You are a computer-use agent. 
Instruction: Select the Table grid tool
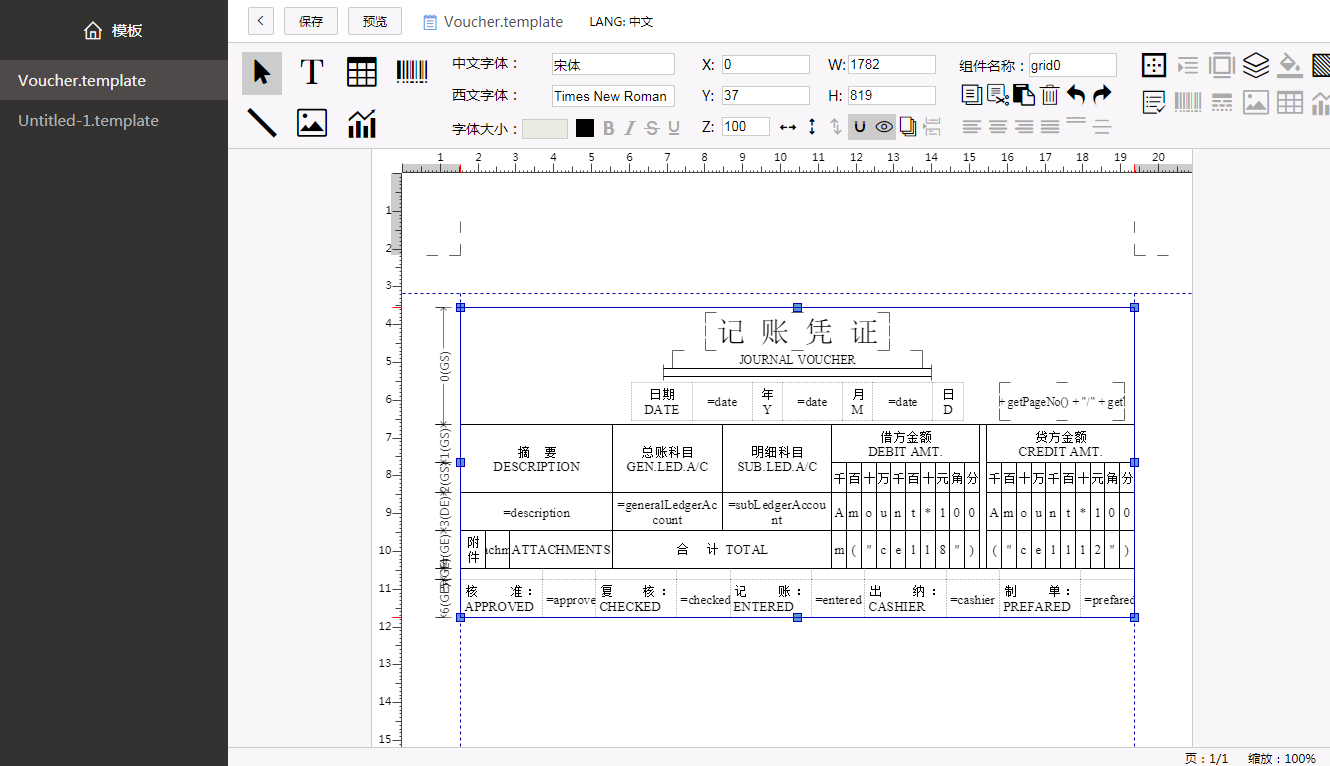coord(362,72)
